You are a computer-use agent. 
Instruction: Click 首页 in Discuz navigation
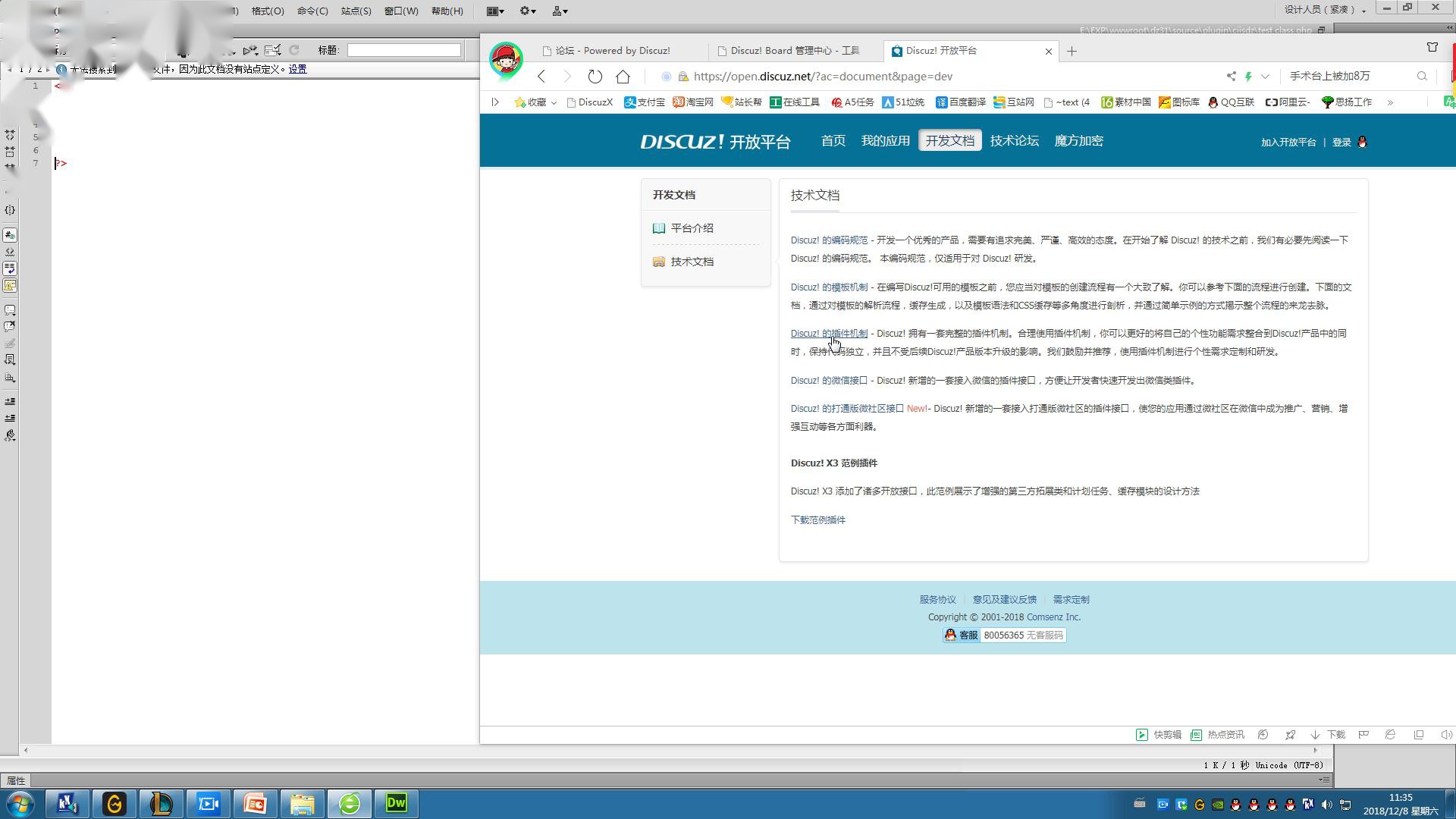pyautogui.click(x=833, y=141)
